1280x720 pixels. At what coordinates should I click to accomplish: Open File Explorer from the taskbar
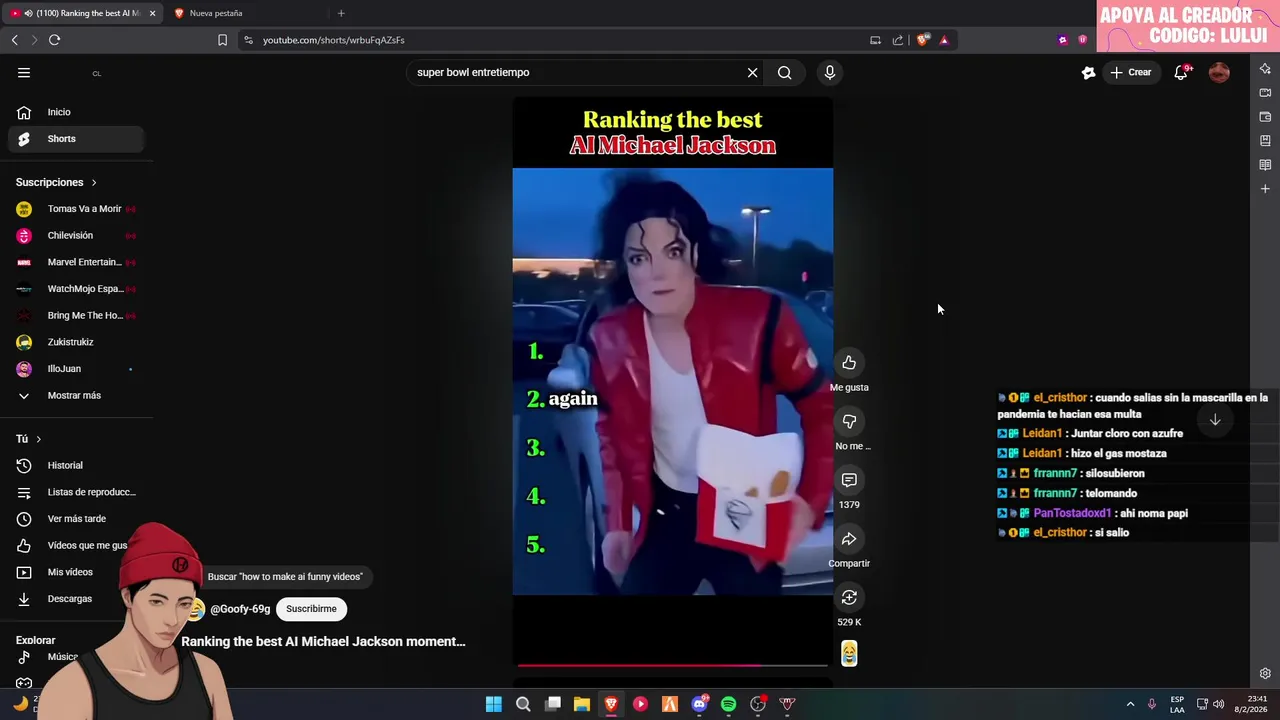click(x=582, y=704)
